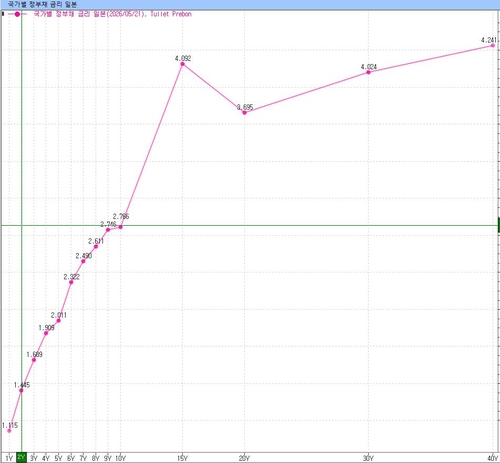
Task: Click the Tullet Prebon legend series label
Action: point(112,14)
